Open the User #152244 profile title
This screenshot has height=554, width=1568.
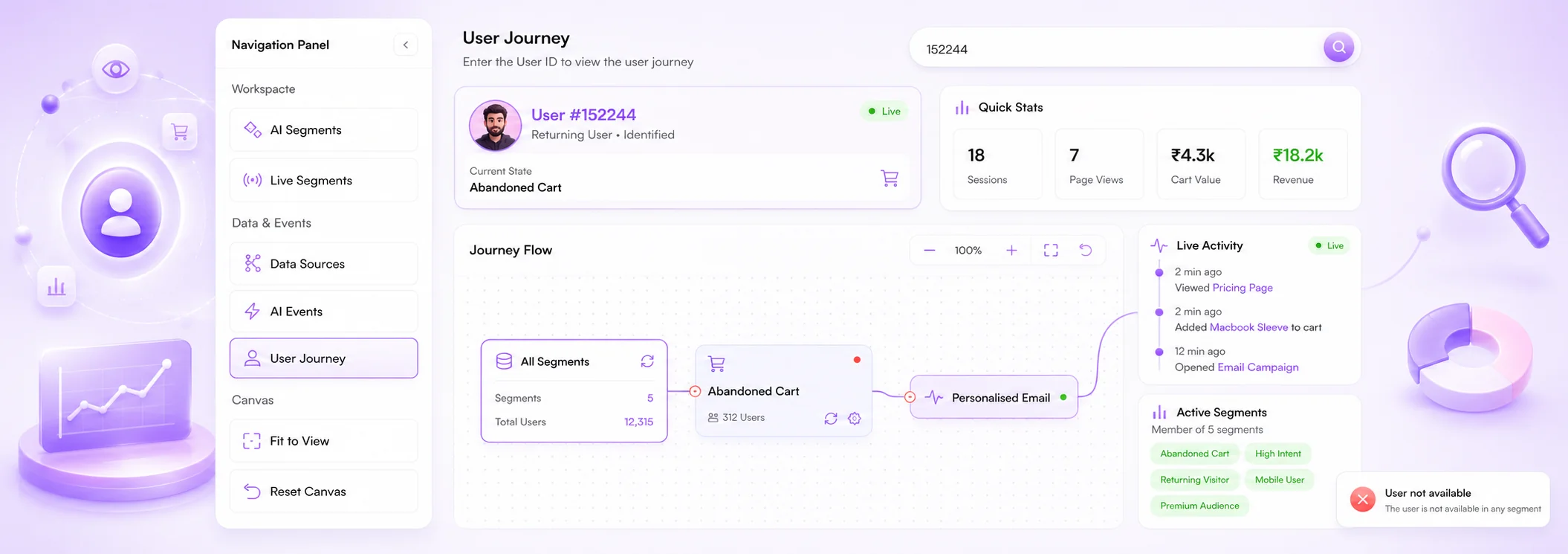point(583,115)
